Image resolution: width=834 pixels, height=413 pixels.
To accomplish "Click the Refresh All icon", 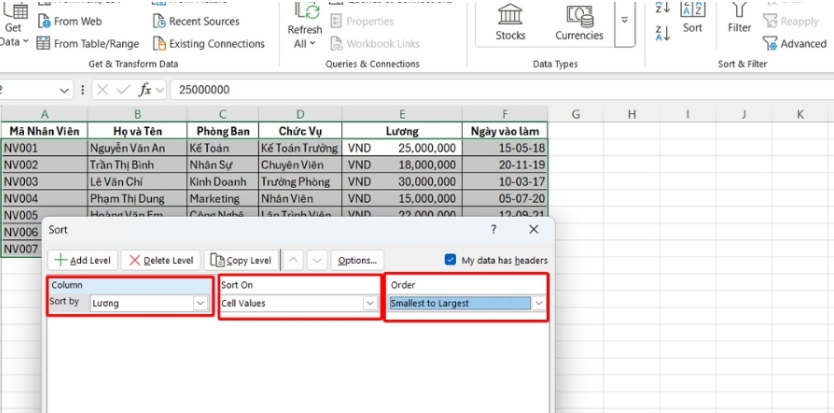I will tap(306, 12).
